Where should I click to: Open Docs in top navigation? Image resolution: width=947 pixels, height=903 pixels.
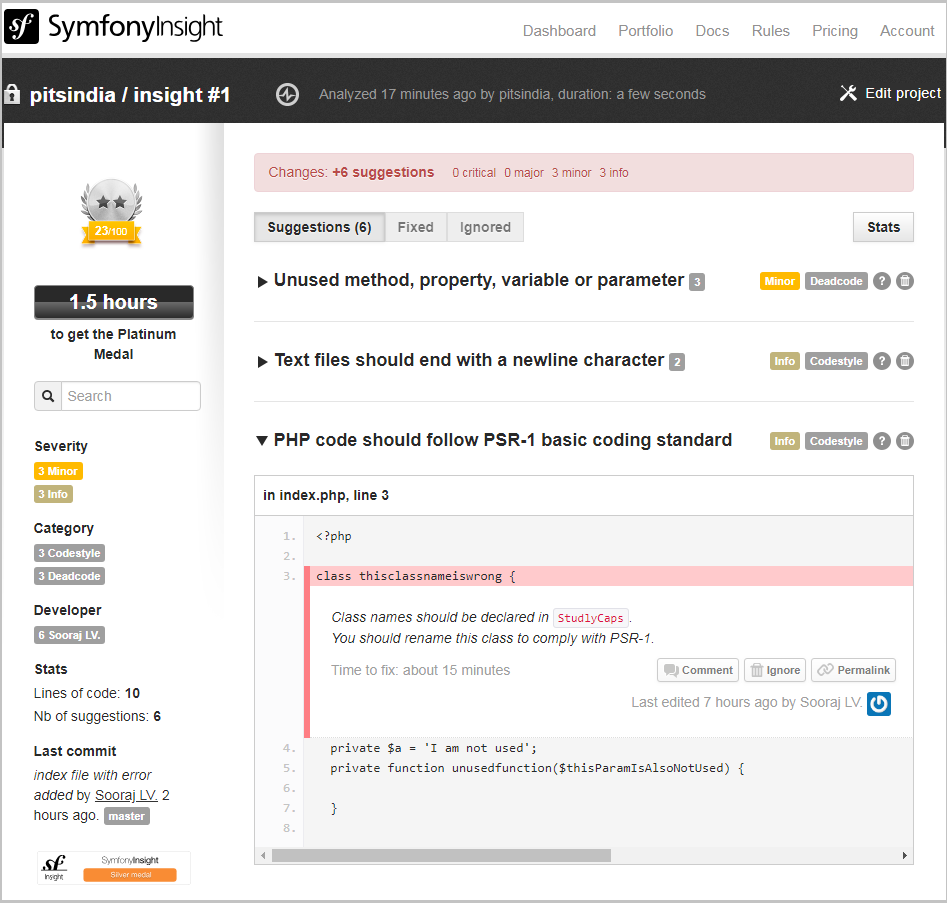[713, 31]
